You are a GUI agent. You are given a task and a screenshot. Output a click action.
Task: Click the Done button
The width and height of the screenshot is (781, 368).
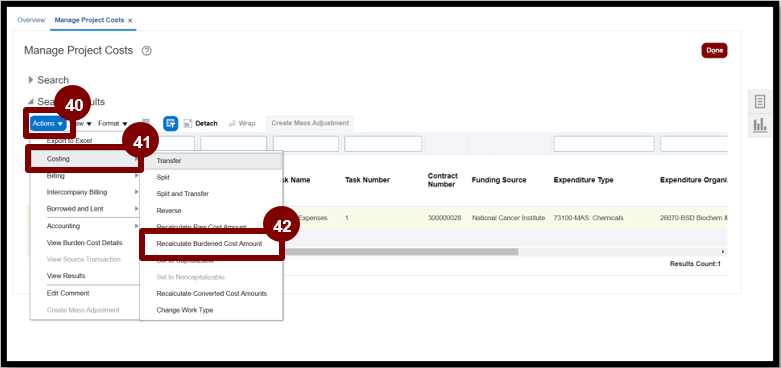pos(714,50)
